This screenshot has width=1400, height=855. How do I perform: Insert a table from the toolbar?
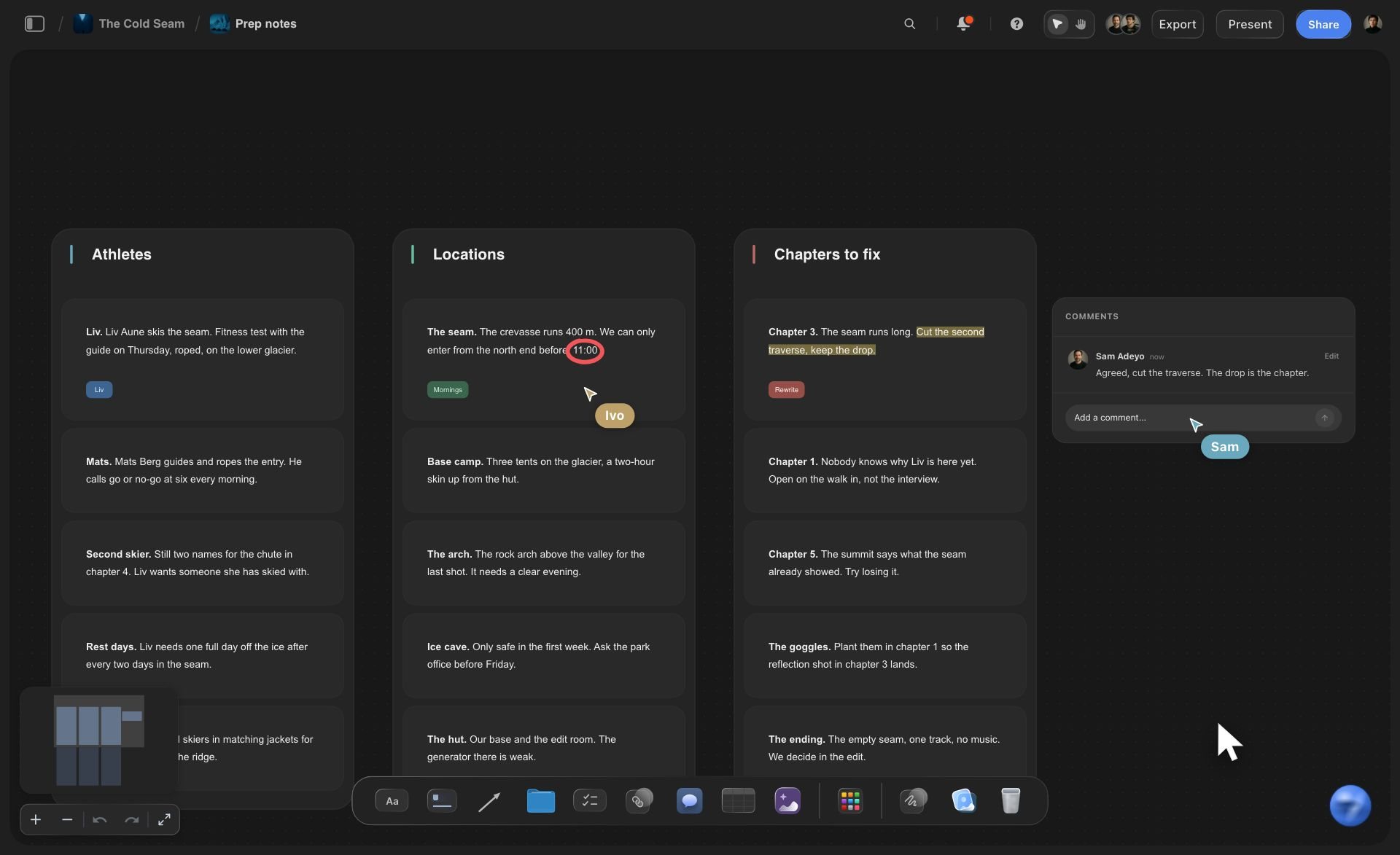pyautogui.click(x=738, y=801)
